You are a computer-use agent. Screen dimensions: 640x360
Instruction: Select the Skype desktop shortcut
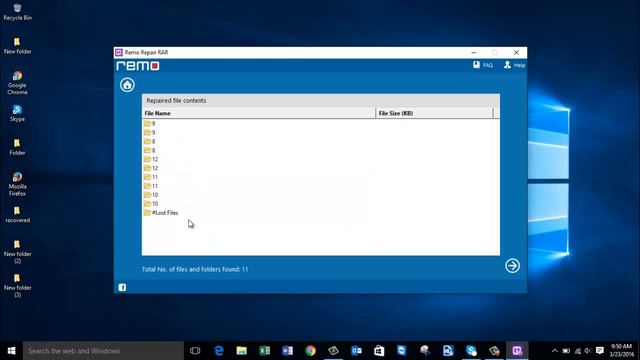[17, 113]
